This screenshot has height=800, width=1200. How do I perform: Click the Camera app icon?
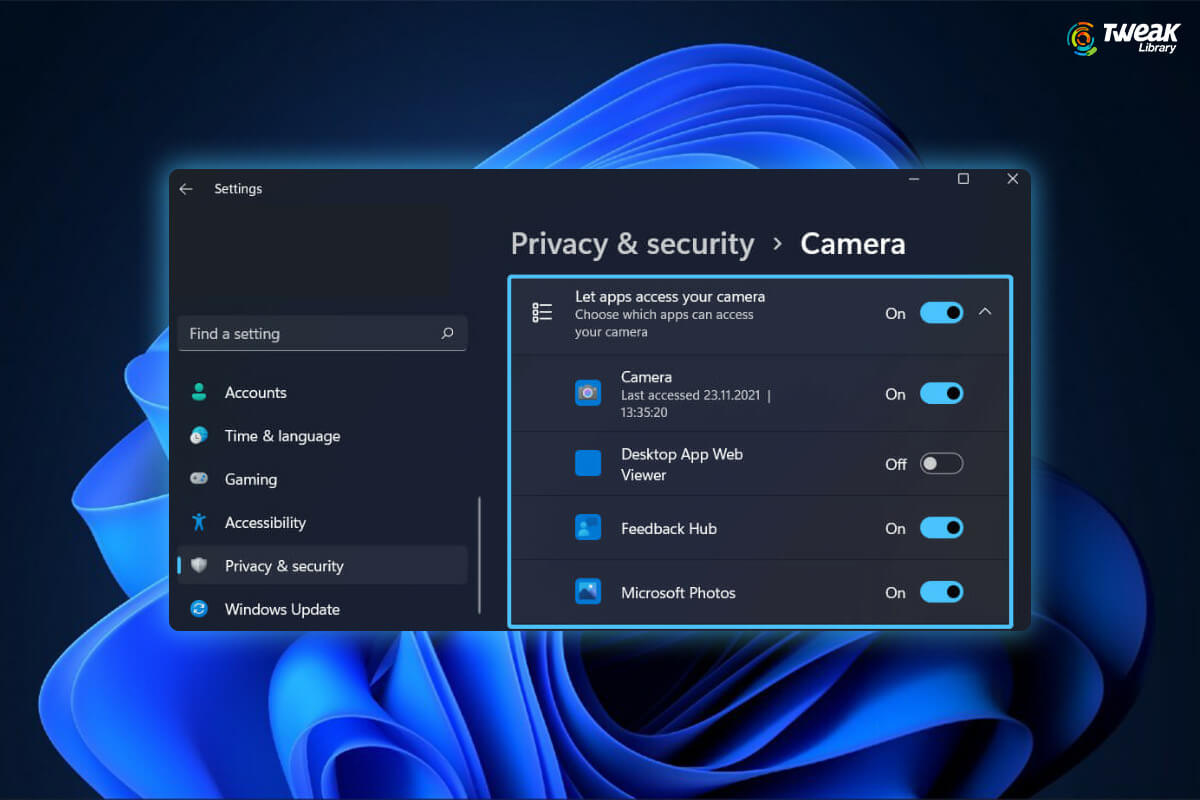(587, 393)
